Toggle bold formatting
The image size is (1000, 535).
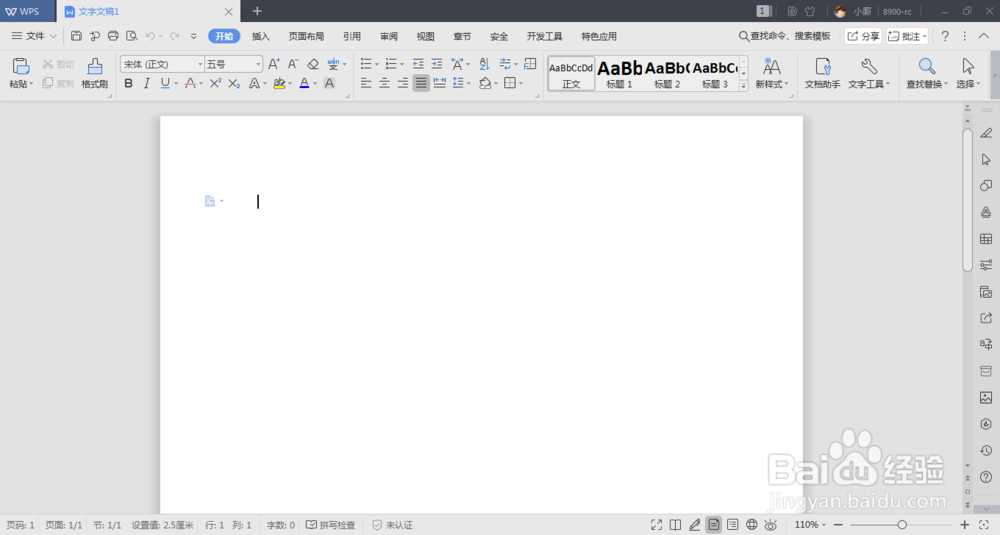[x=128, y=84]
